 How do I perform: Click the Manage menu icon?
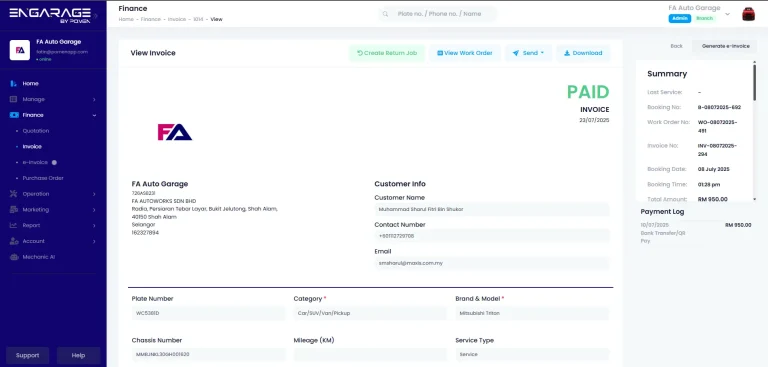pos(14,99)
